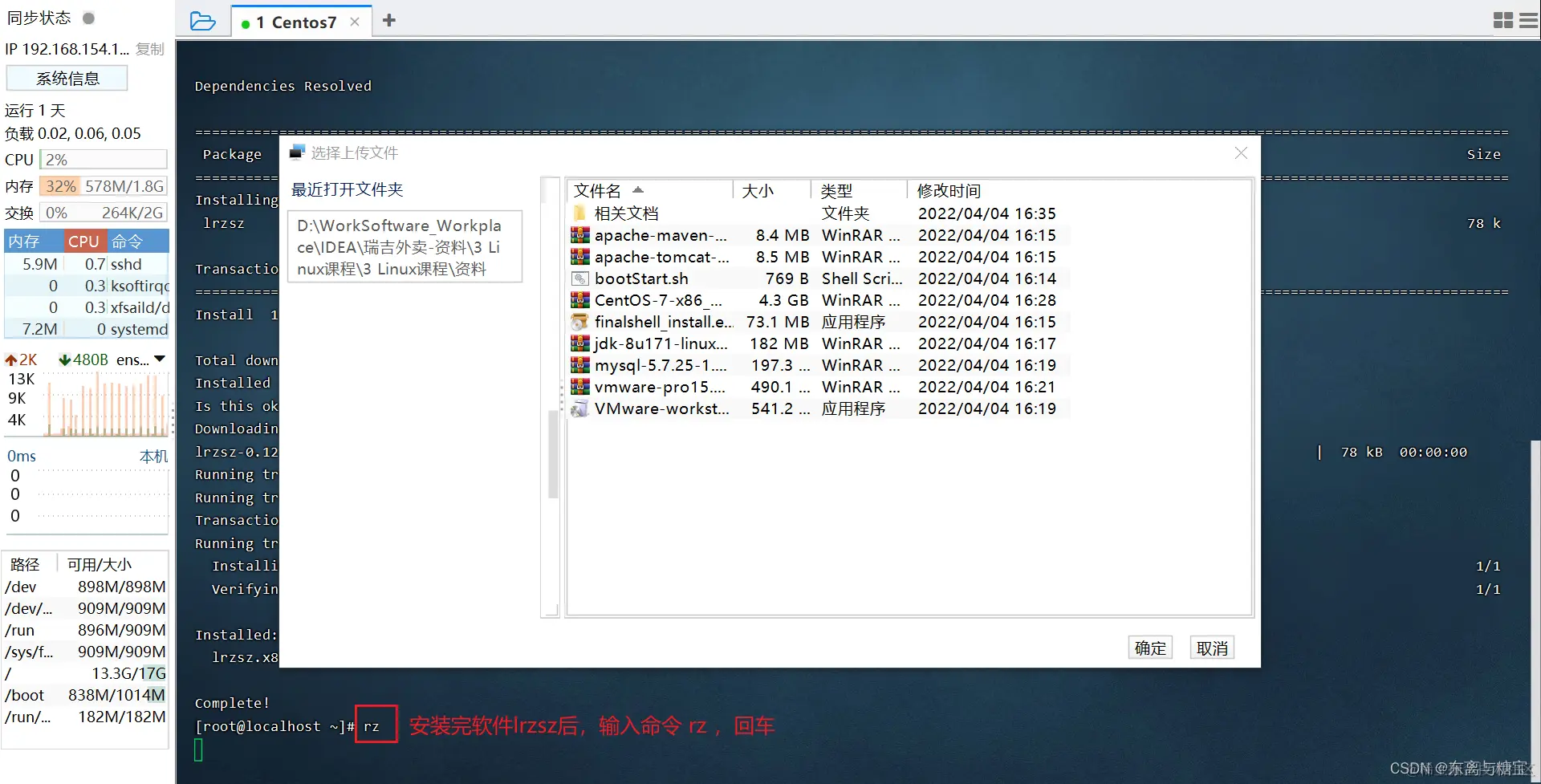Open 系统信息 system info button

(67, 79)
